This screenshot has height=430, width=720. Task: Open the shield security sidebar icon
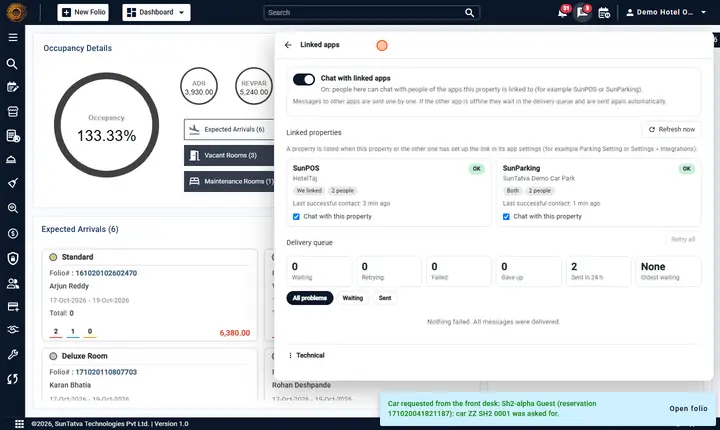point(13,258)
